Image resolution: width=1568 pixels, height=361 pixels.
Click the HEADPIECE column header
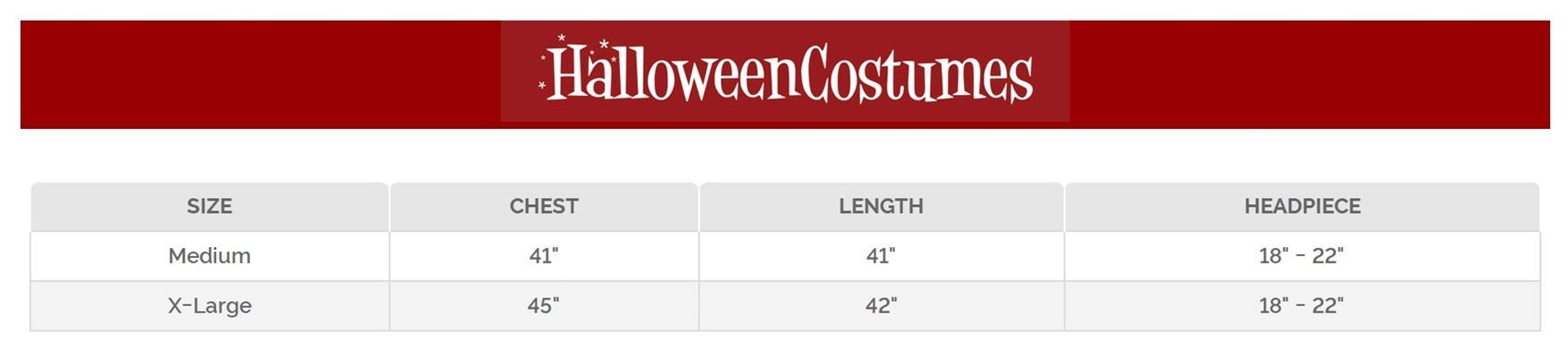(1302, 206)
